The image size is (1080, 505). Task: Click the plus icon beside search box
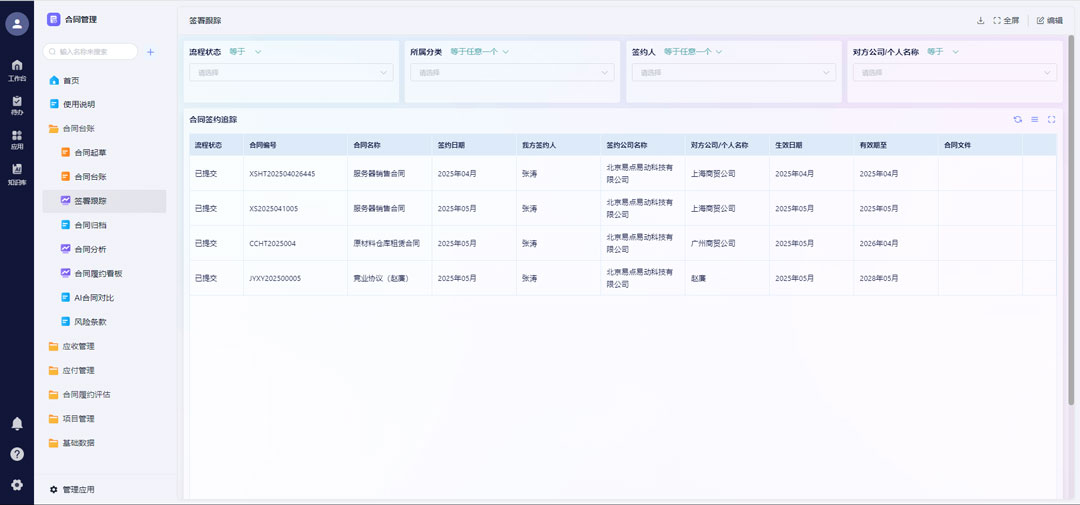tap(150, 52)
